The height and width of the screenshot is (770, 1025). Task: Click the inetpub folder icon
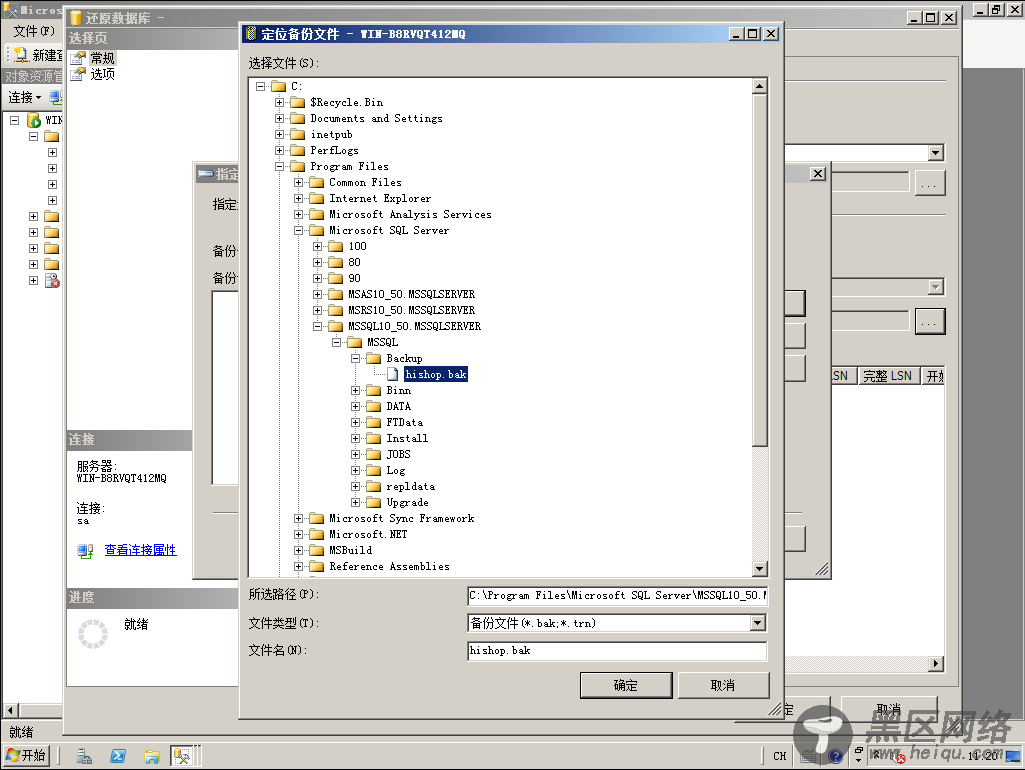coord(297,134)
